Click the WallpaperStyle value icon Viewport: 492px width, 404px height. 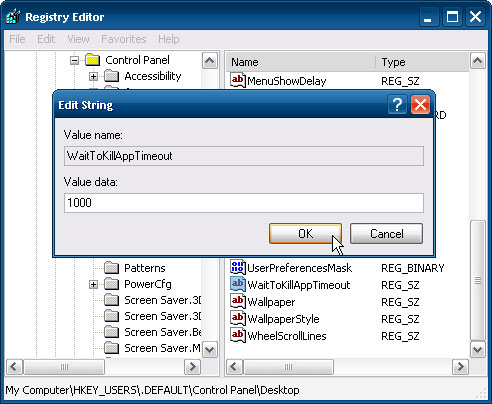(238, 319)
